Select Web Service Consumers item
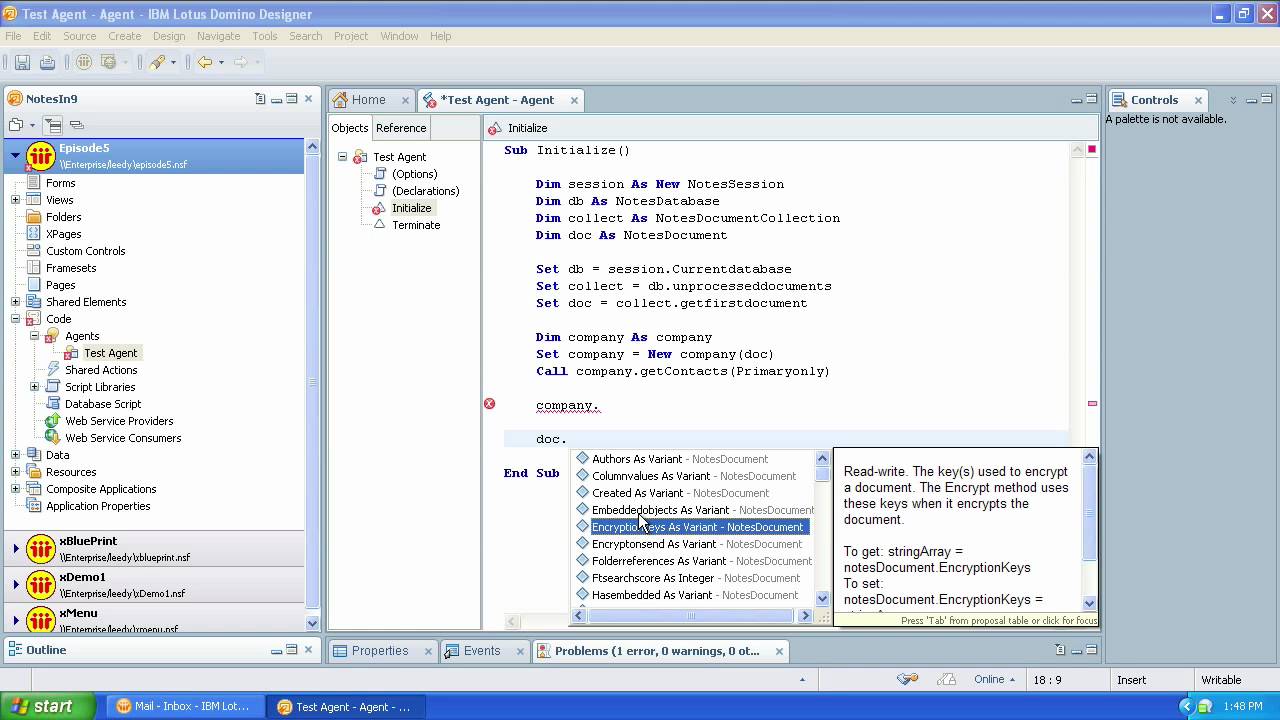This screenshot has height=720, width=1280. 123,438
